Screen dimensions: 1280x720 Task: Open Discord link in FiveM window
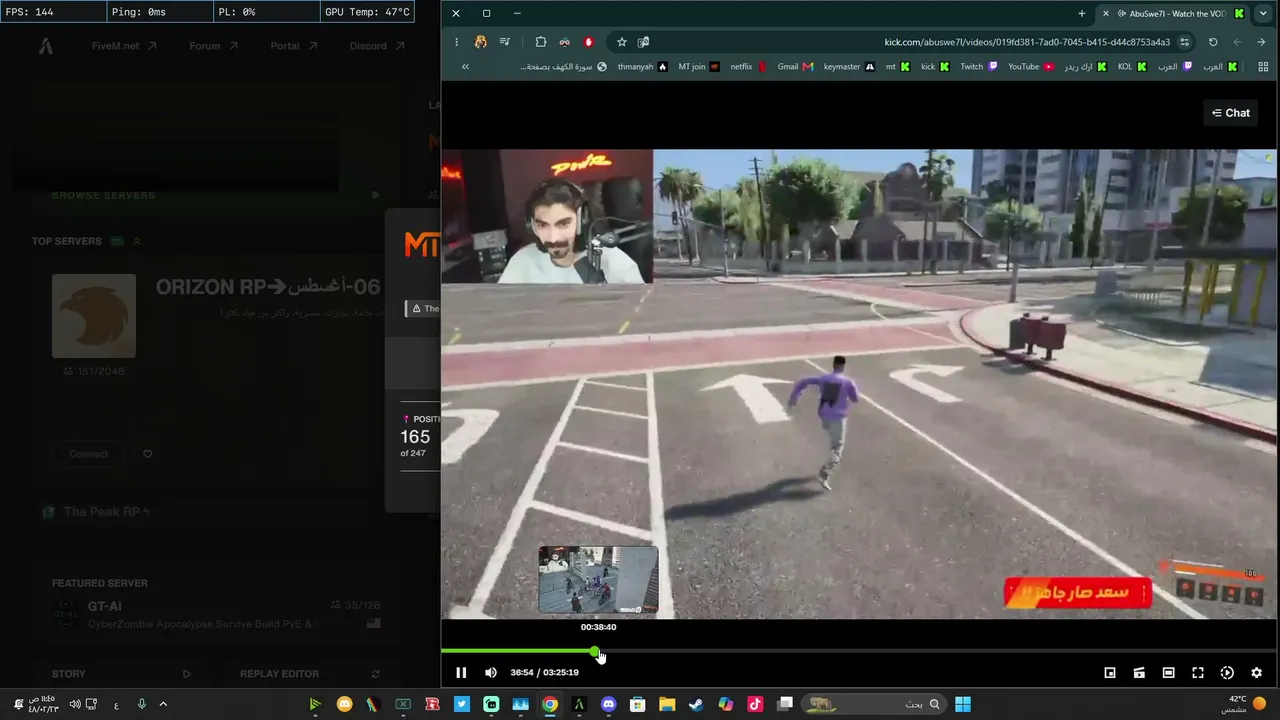point(377,46)
